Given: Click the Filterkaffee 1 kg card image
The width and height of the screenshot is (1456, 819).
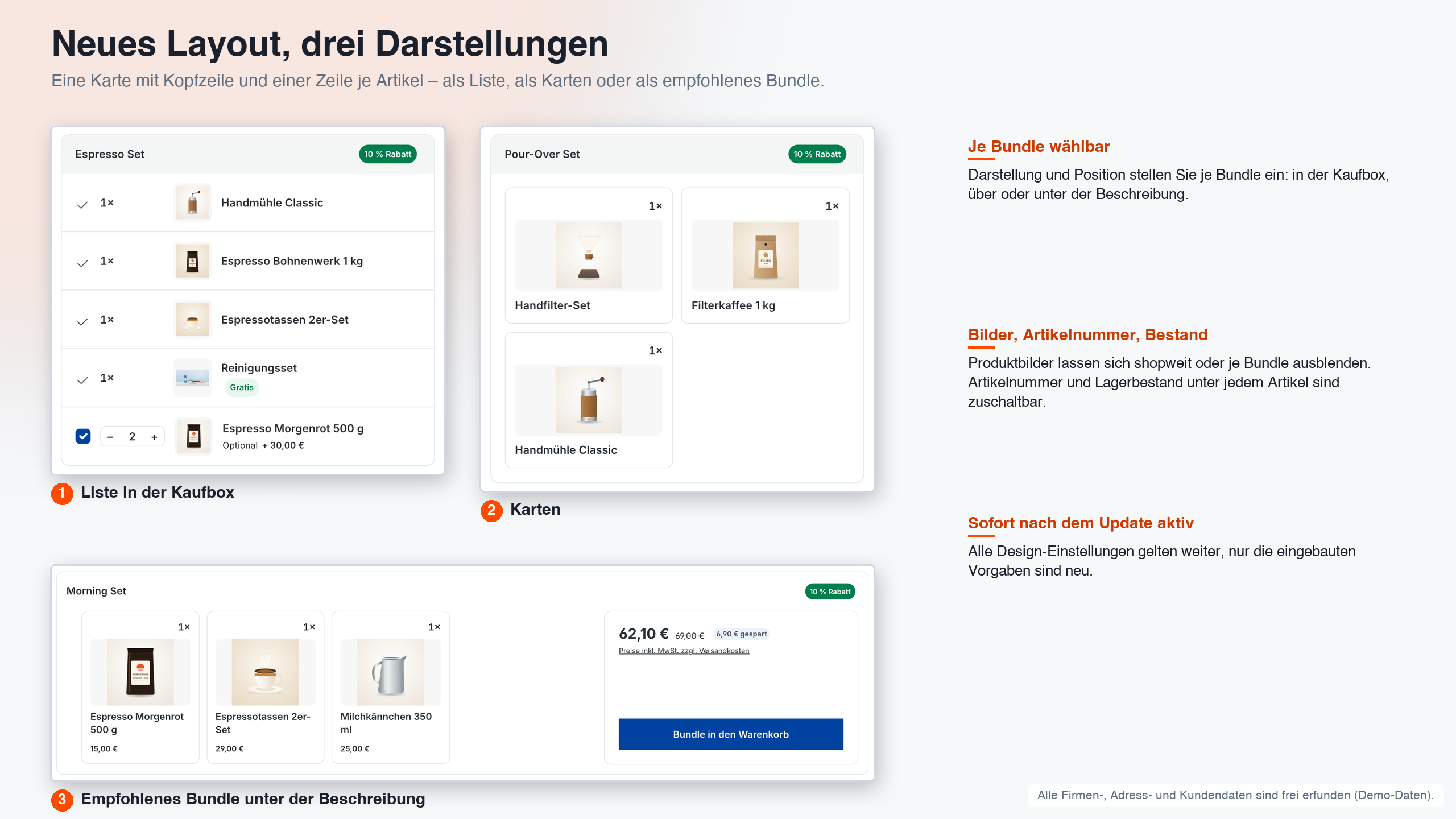Looking at the screenshot, I should (x=766, y=255).
